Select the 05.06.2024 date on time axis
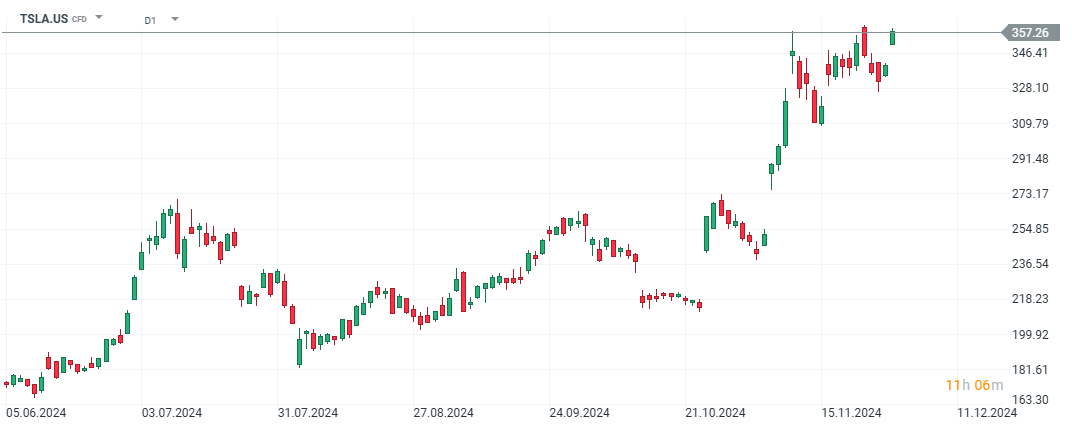Viewport: 1072px width, 430px height. click(36, 413)
